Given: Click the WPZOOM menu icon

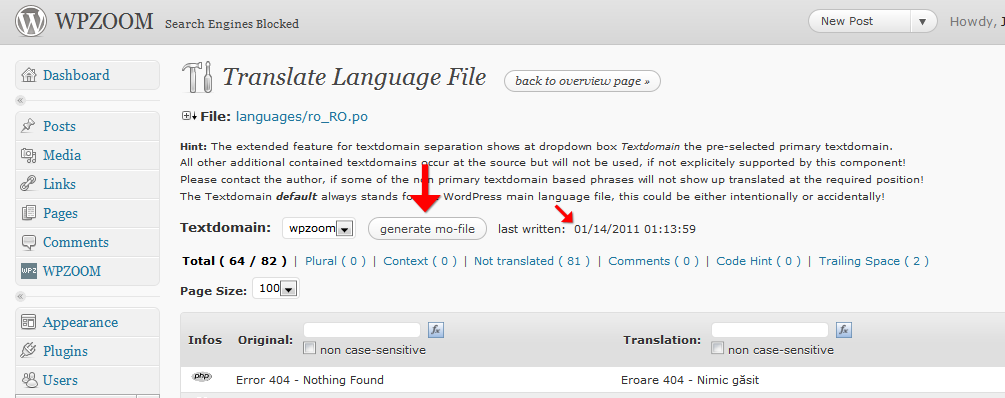Looking at the screenshot, I should pos(29,271).
